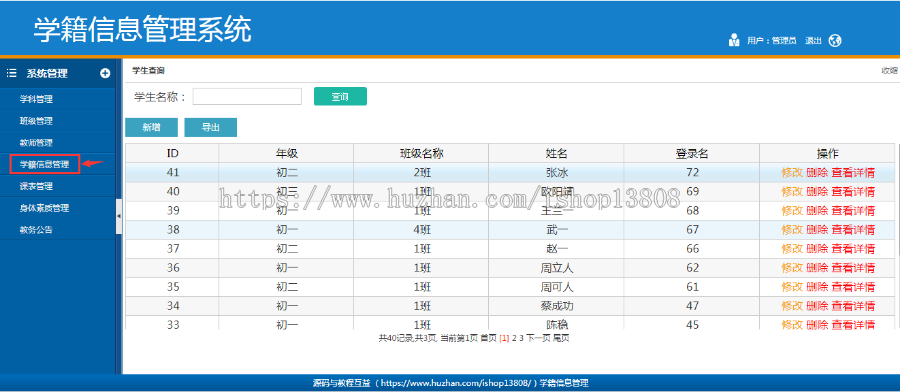Viewport: 900px width, 392px height.
Task: Click the 导出 button
Action: click(211, 127)
